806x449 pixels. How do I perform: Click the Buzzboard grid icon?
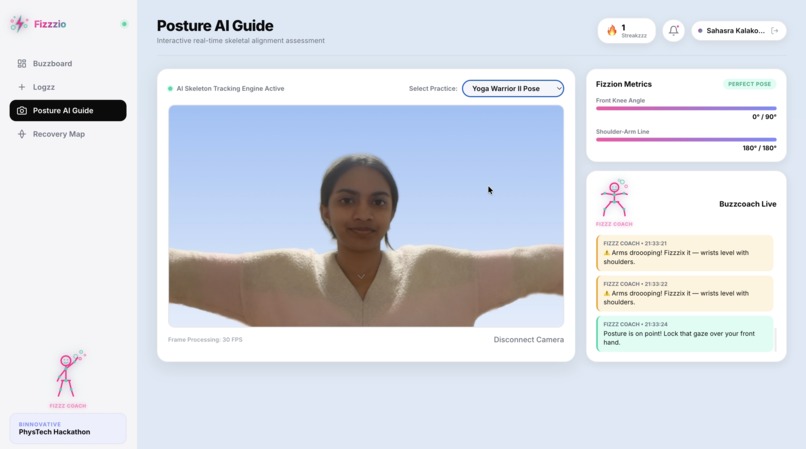pyautogui.click(x=22, y=63)
